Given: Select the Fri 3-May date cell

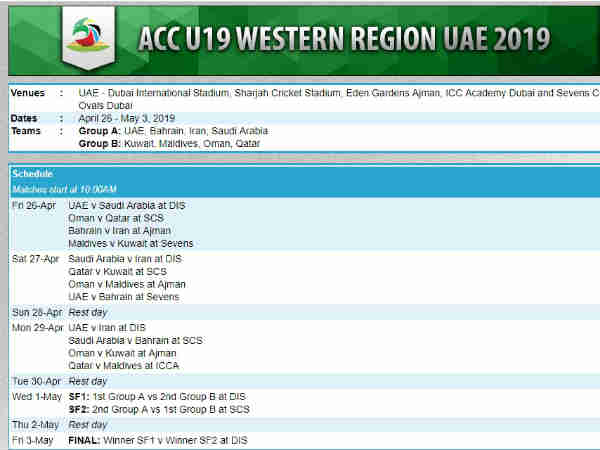Looking at the screenshot, I should [x=33, y=440].
